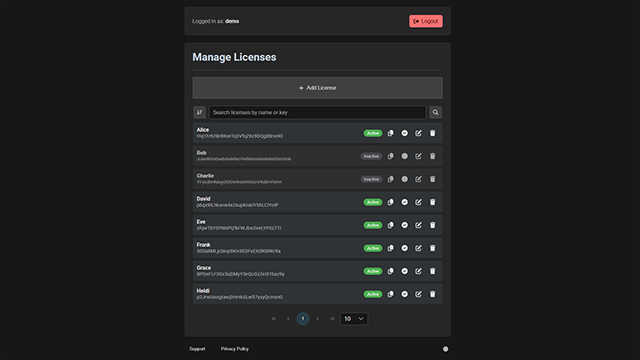Select the name Grace

tap(204, 268)
